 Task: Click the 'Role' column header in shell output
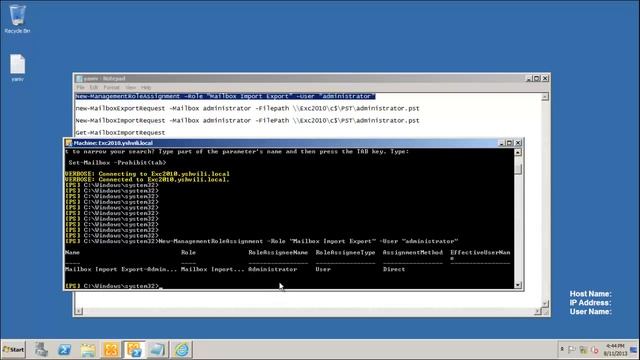tap(188, 253)
